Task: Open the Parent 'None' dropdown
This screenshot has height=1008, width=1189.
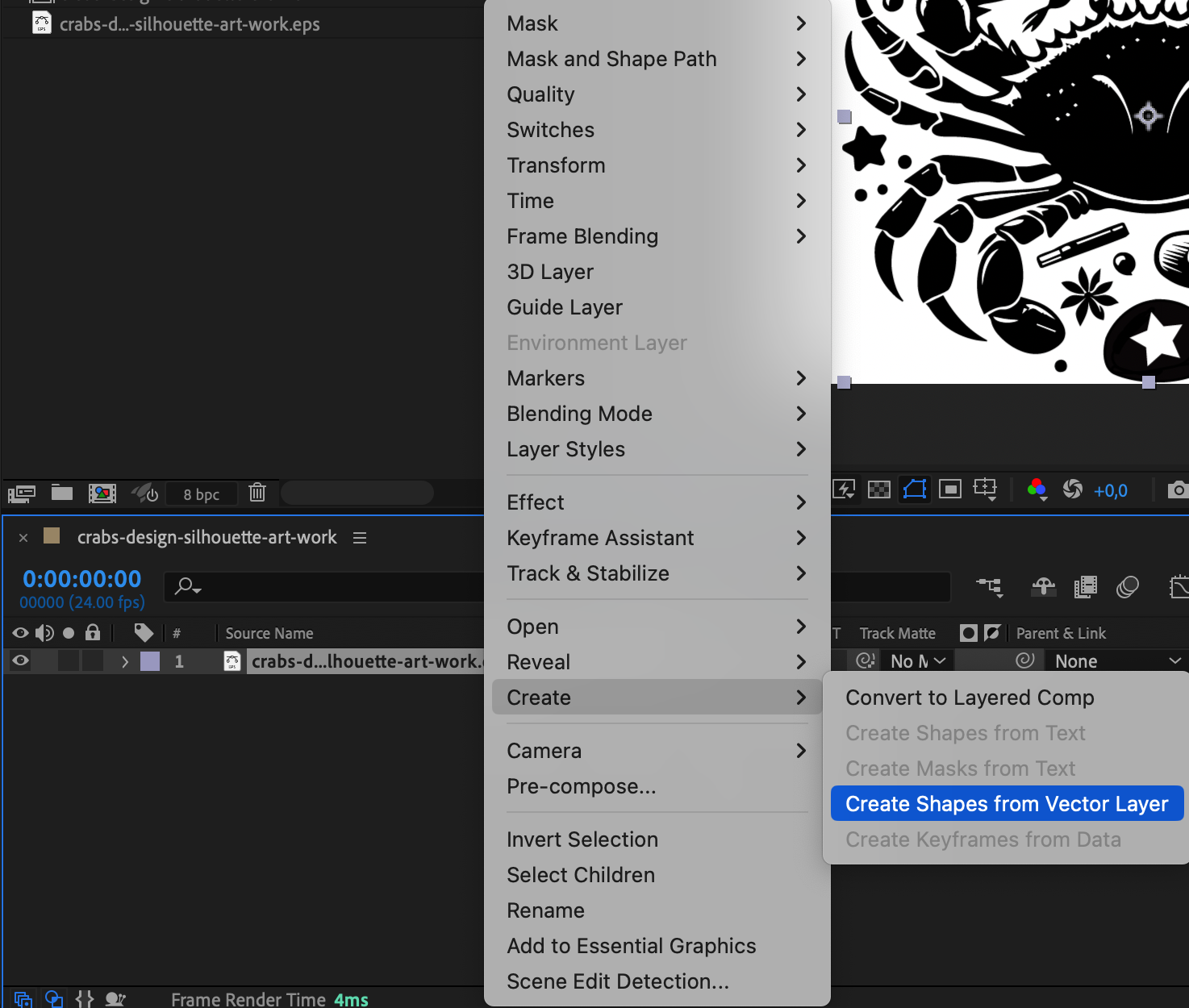Action: (1118, 661)
